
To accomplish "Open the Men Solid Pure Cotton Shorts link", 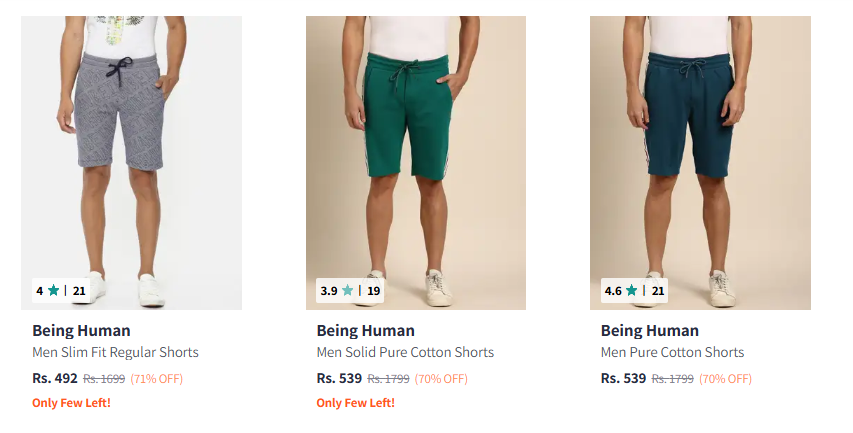I will click(405, 352).
